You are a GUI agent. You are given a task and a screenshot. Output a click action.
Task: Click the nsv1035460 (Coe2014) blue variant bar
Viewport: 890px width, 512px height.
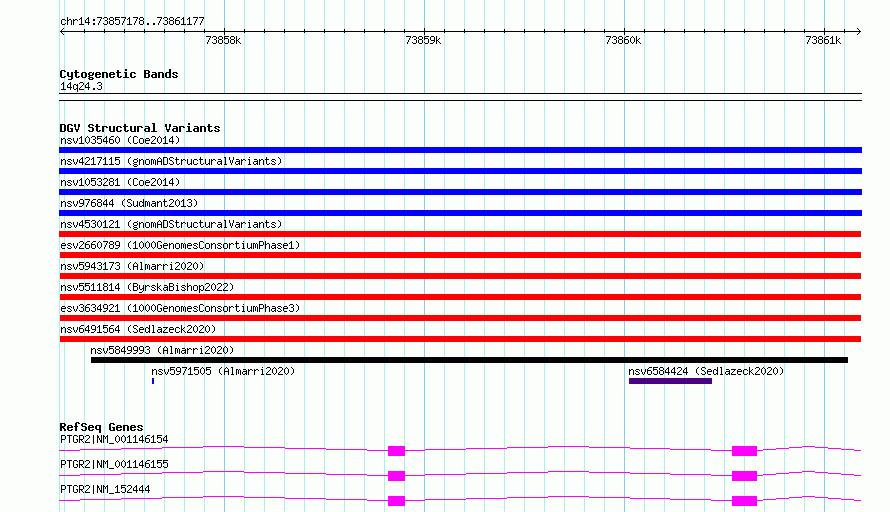[x=460, y=150]
